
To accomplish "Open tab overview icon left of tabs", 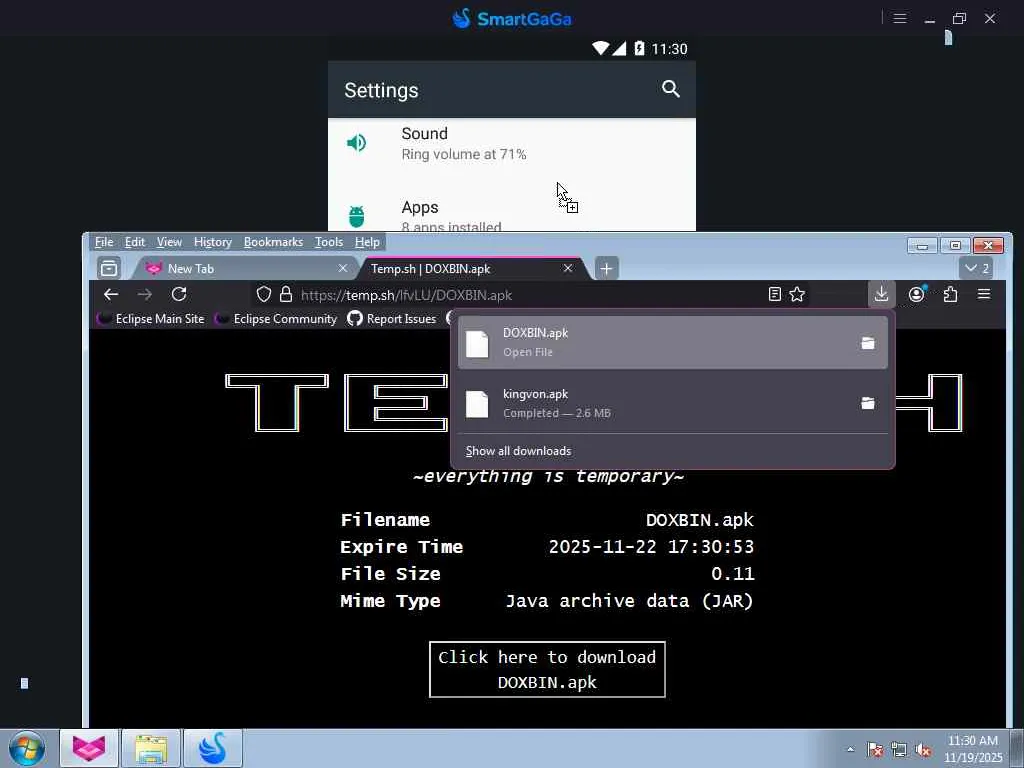I will [x=109, y=268].
